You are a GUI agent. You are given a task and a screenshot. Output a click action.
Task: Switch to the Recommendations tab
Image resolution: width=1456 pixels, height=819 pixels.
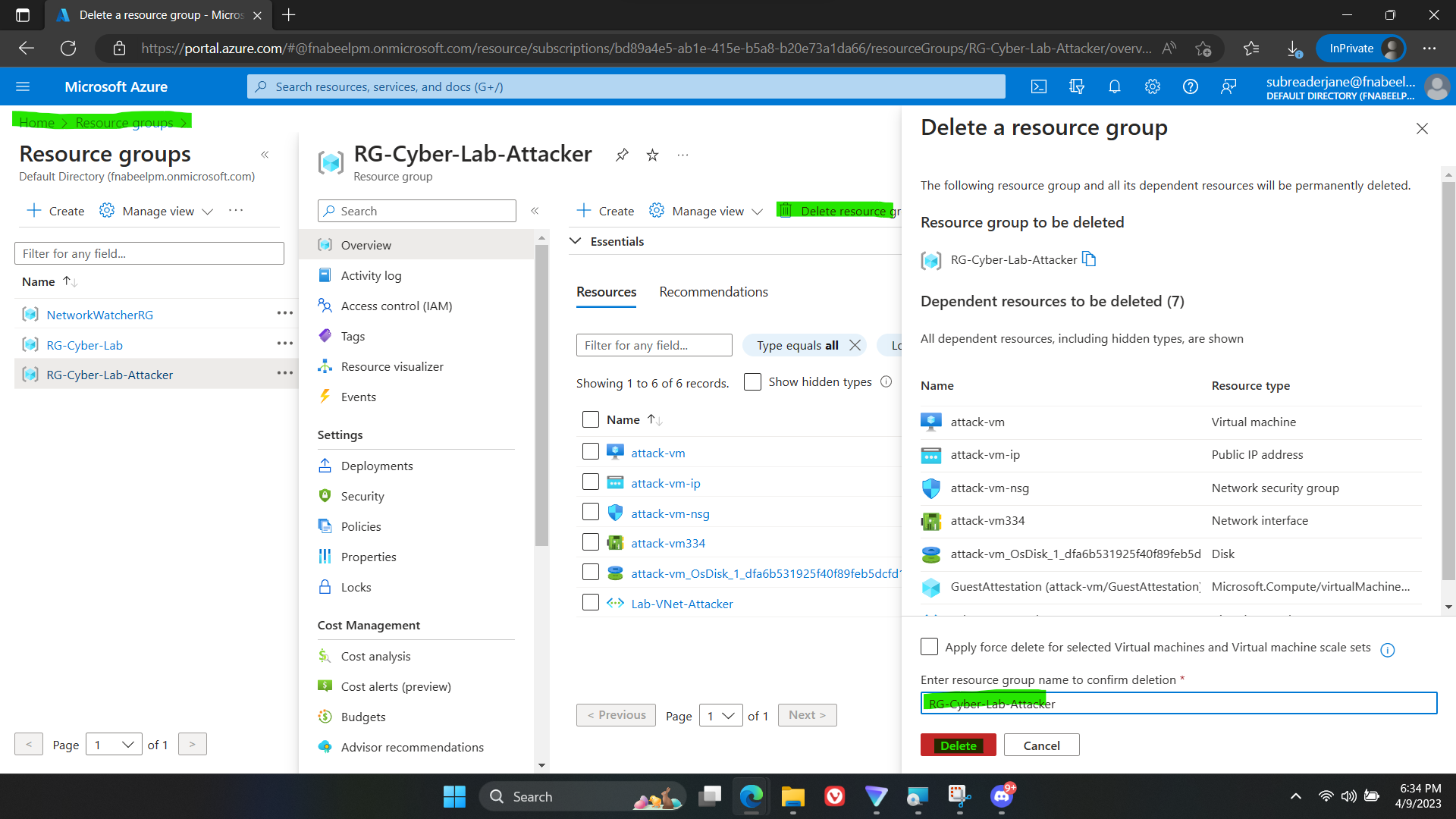[x=713, y=292]
